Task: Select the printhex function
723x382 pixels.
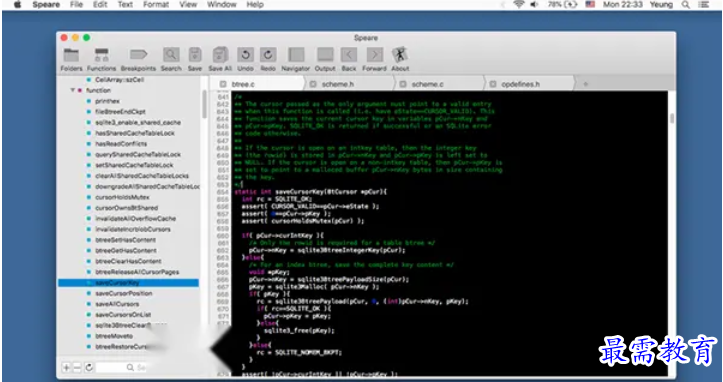Action: pos(107,101)
